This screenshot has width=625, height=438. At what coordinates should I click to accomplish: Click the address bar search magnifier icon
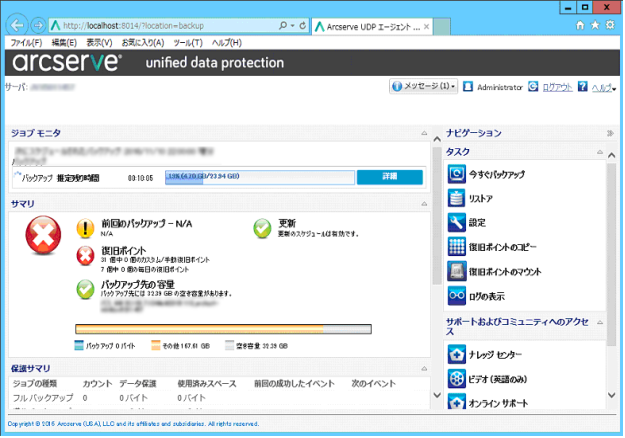click(x=283, y=26)
